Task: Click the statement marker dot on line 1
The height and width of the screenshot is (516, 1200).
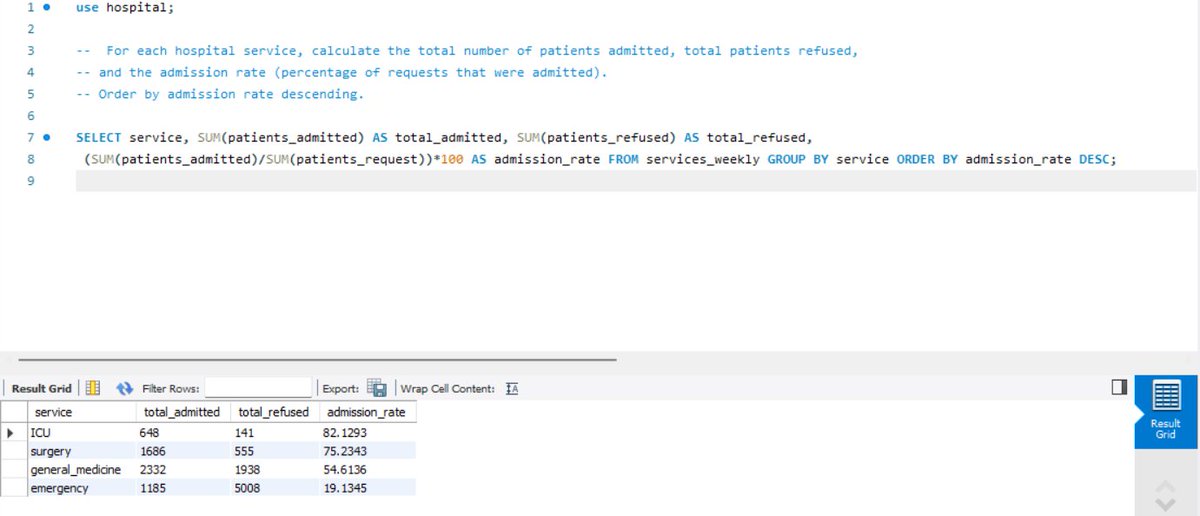Action: pyautogui.click(x=47, y=7)
